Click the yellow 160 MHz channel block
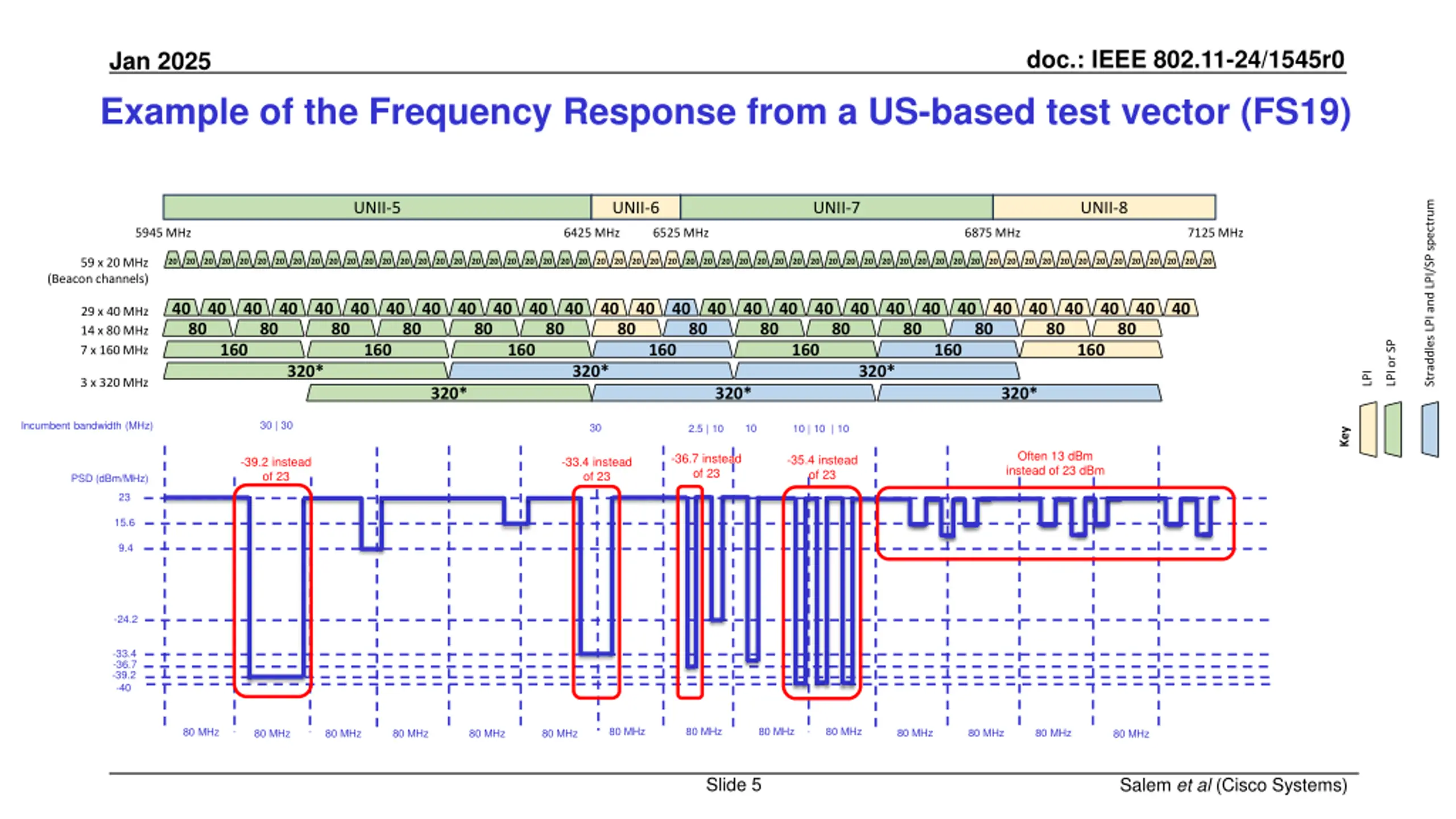The height and width of the screenshot is (819, 1456). coord(1091,349)
